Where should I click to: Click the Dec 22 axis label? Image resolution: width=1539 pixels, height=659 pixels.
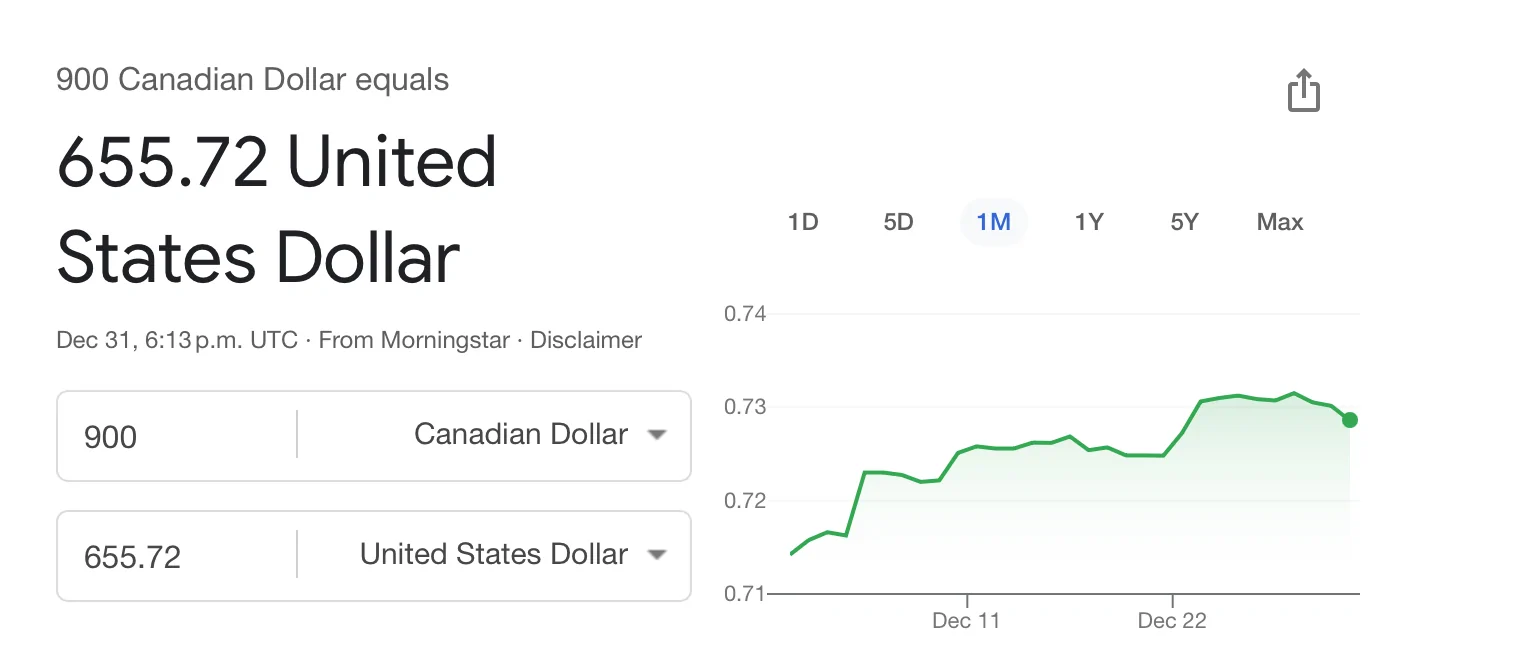click(x=1172, y=621)
